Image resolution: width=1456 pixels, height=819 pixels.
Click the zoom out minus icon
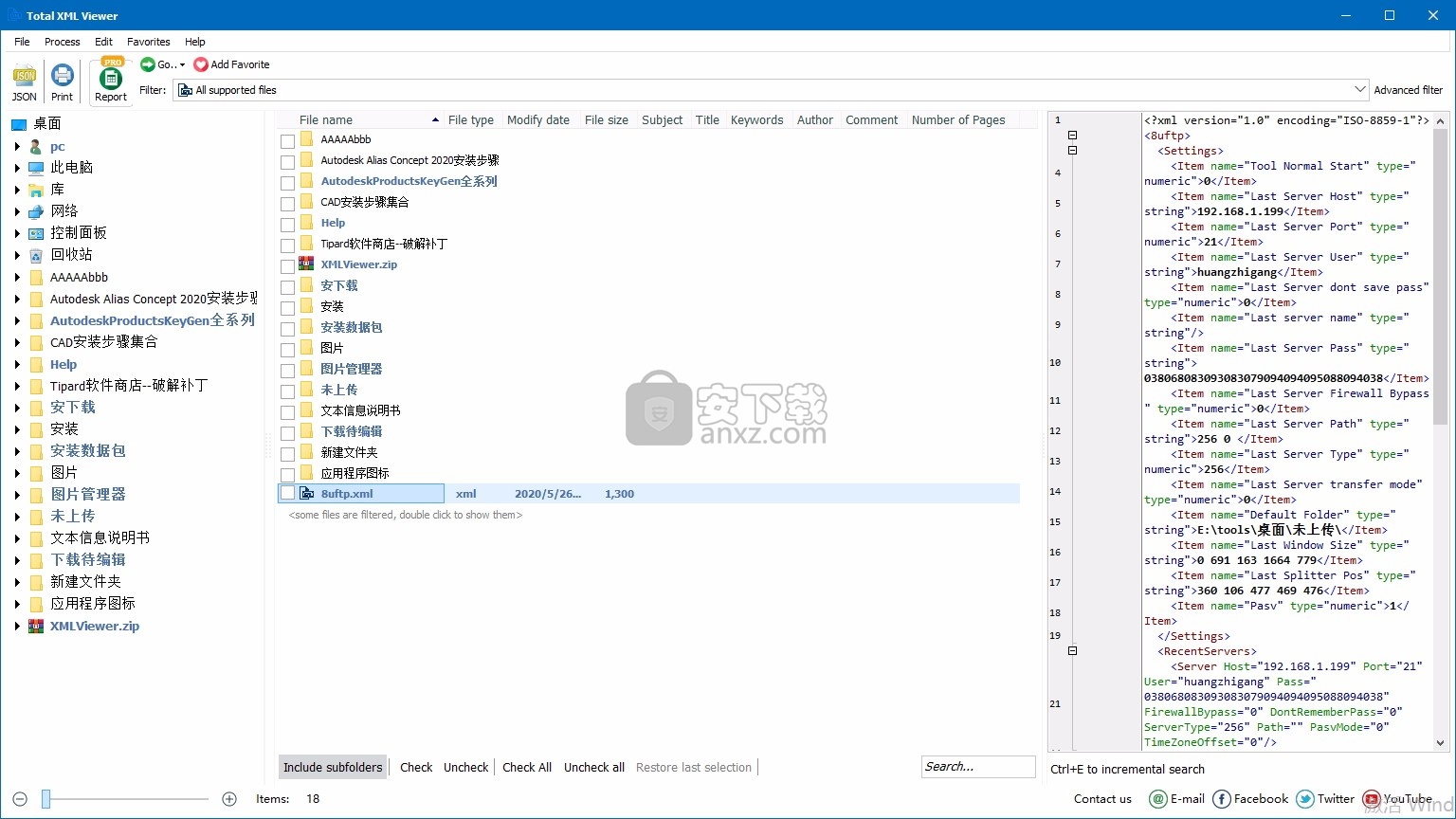click(x=20, y=799)
